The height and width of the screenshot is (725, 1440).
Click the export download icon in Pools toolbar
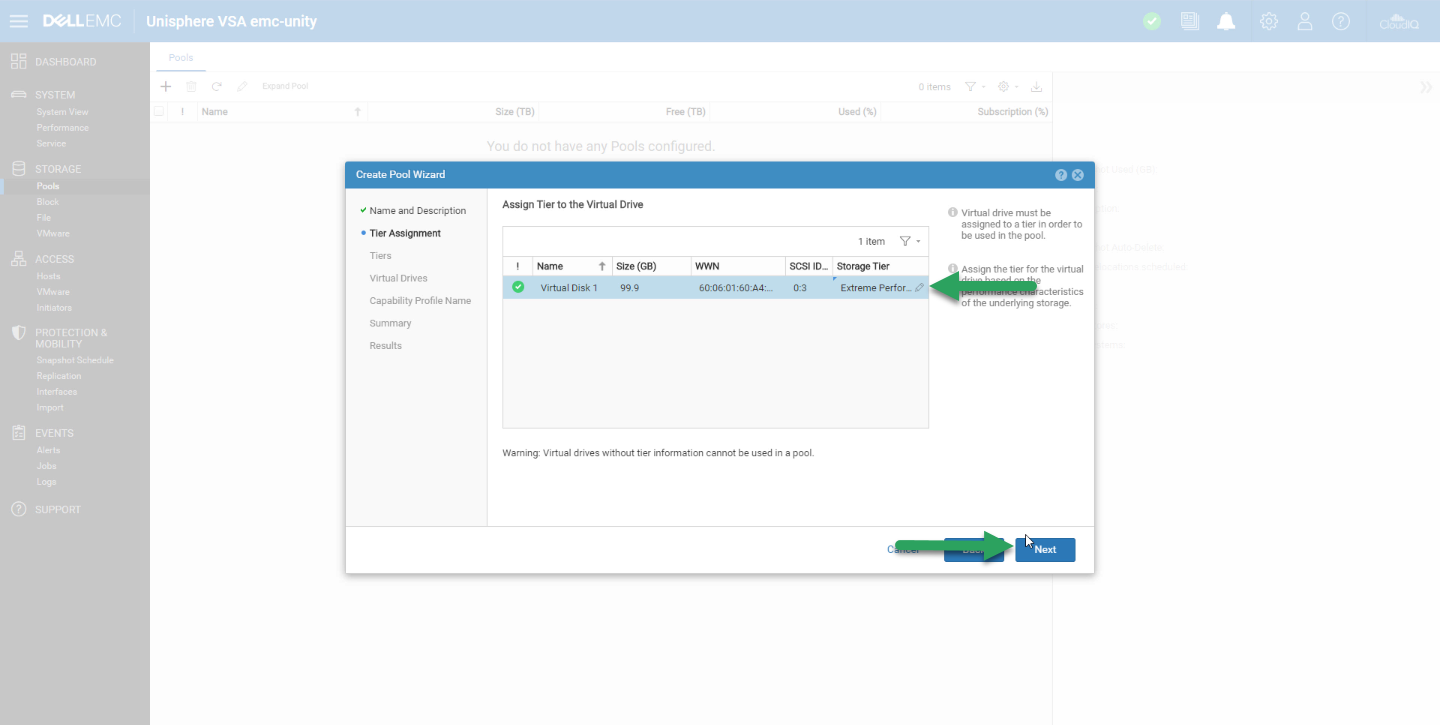pyautogui.click(x=1036, y=87)
